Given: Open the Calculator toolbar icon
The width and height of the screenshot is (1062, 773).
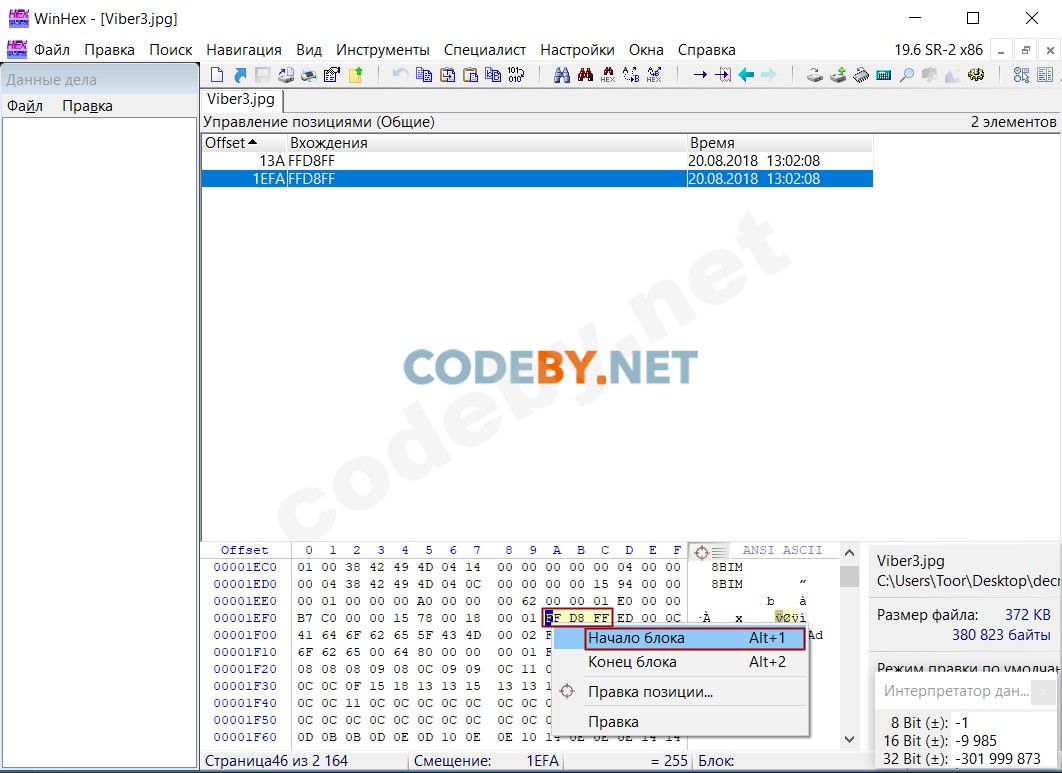Looking at the screenshot, I should [884, 75].
